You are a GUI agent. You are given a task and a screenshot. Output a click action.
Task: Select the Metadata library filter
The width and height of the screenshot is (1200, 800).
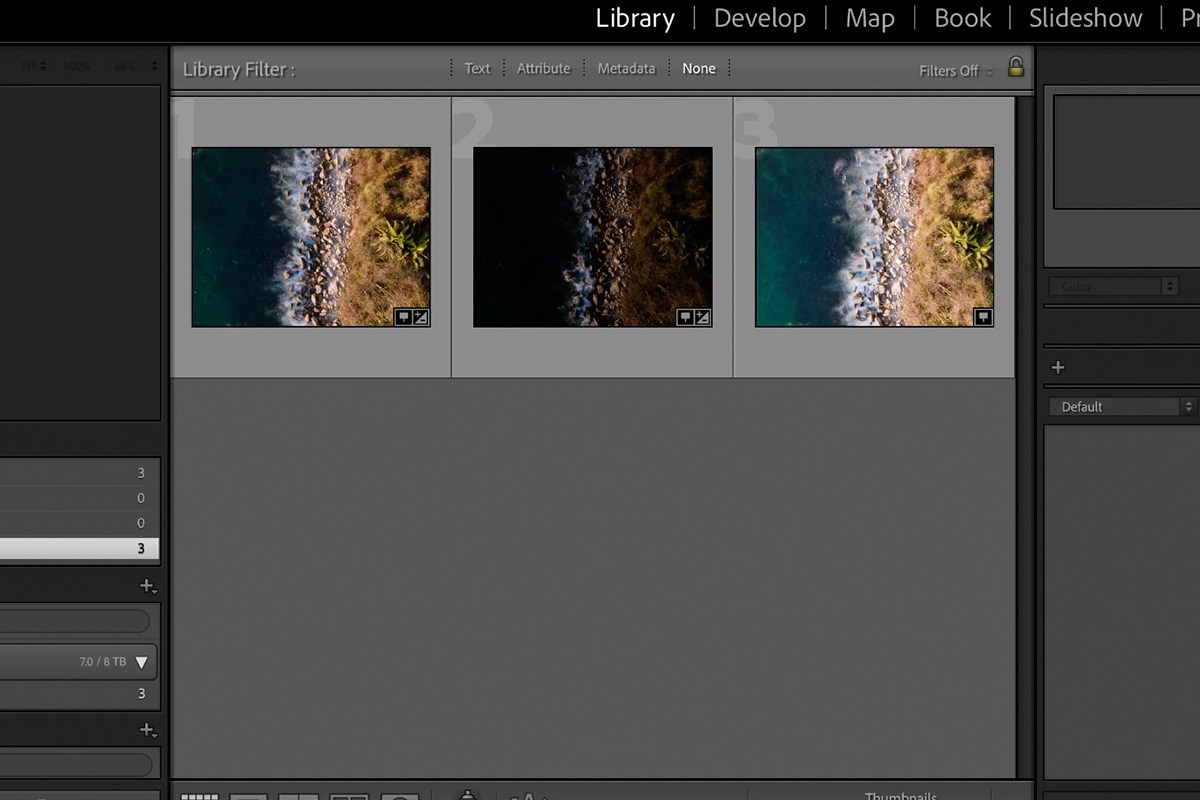coord(627,68)
